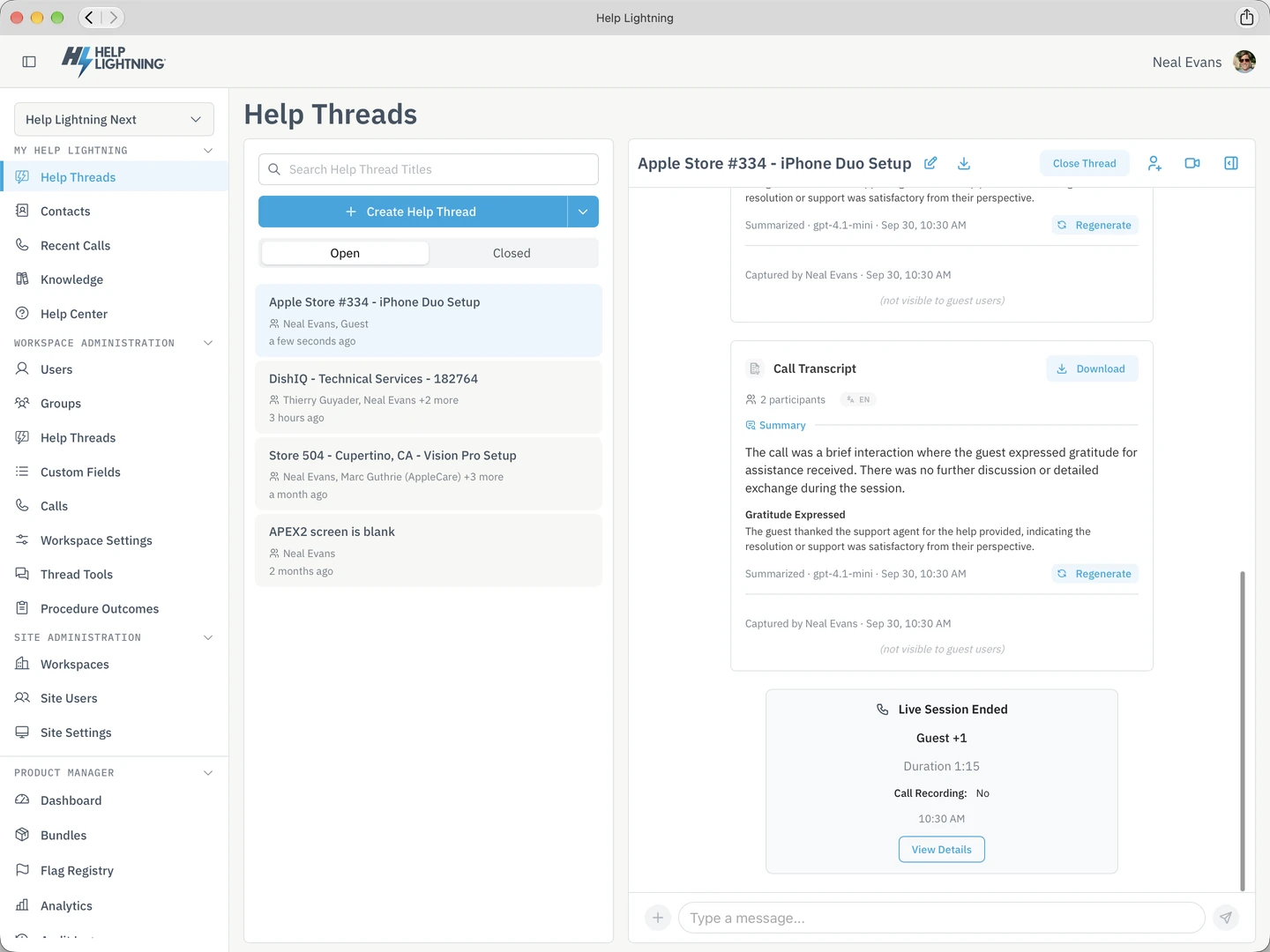The image size is (1270, 952).
Task: Collapse the Site Administration section
Action: (208, 637)
